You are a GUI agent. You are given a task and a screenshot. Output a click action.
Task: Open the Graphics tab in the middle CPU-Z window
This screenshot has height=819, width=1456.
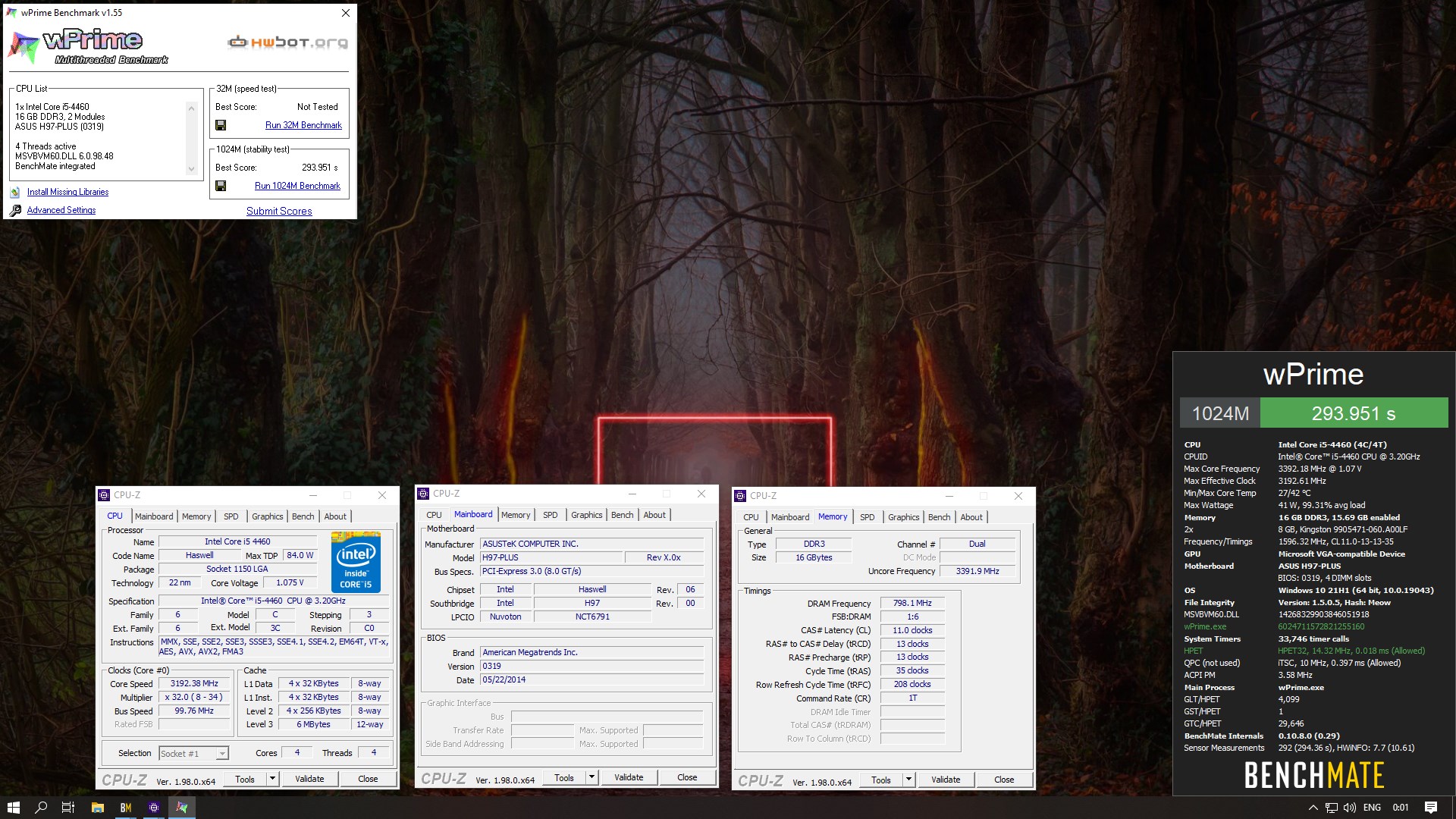(587, 515)
